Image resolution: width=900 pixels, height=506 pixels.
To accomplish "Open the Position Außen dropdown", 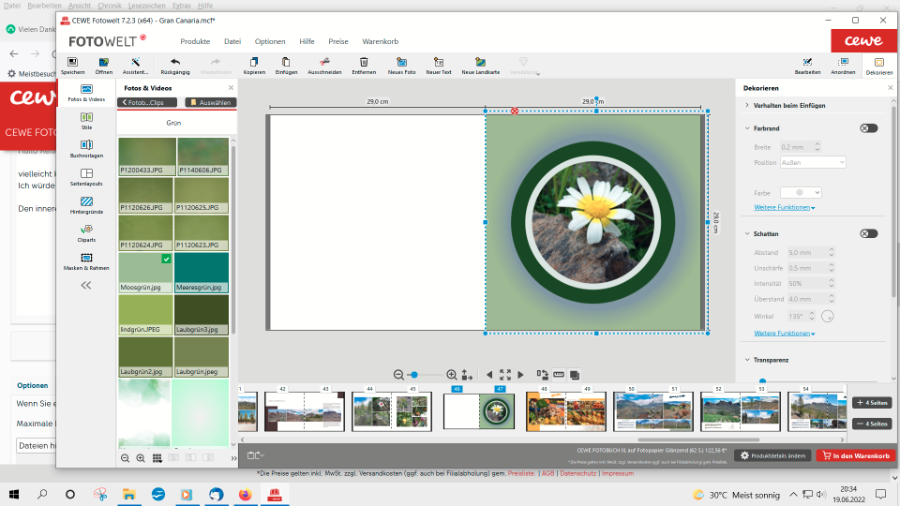I will coord(813,162).
